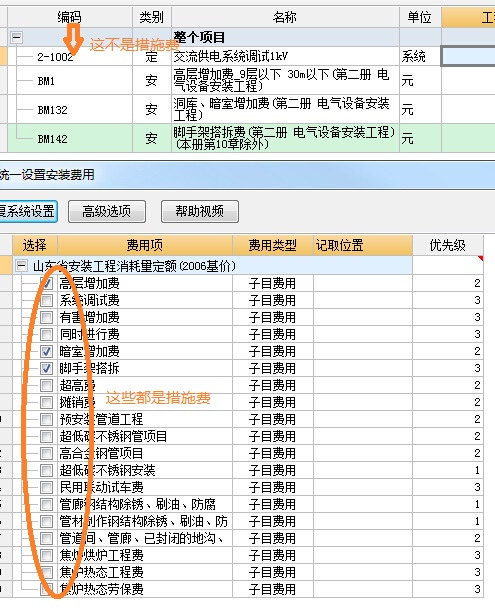Check the 超低碳不锈钢管项目 checkbox
495x614 pixels.
click(x=47, y=436)
